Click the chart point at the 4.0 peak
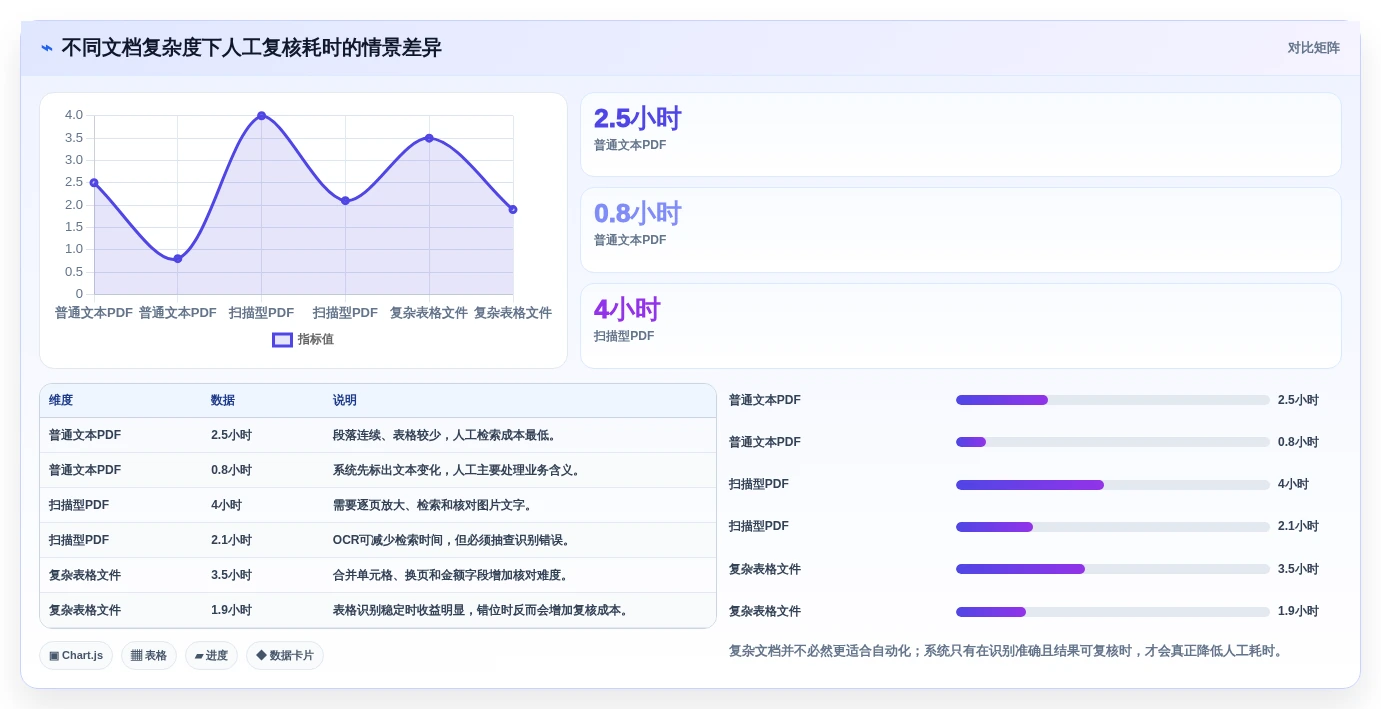The image size is (1381, 709). point(262,116)
